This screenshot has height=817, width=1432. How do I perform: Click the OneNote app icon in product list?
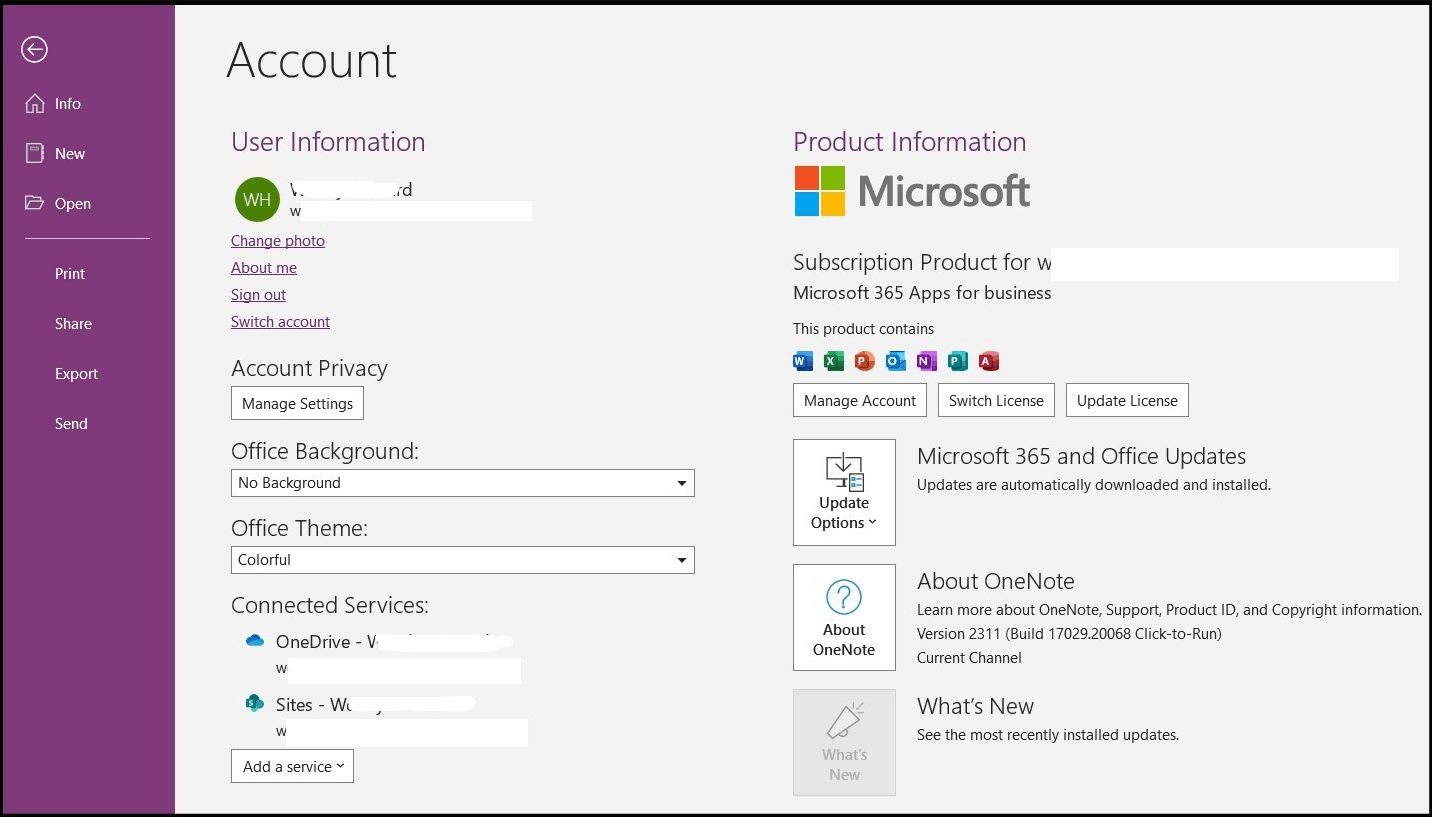click(927, 361)
